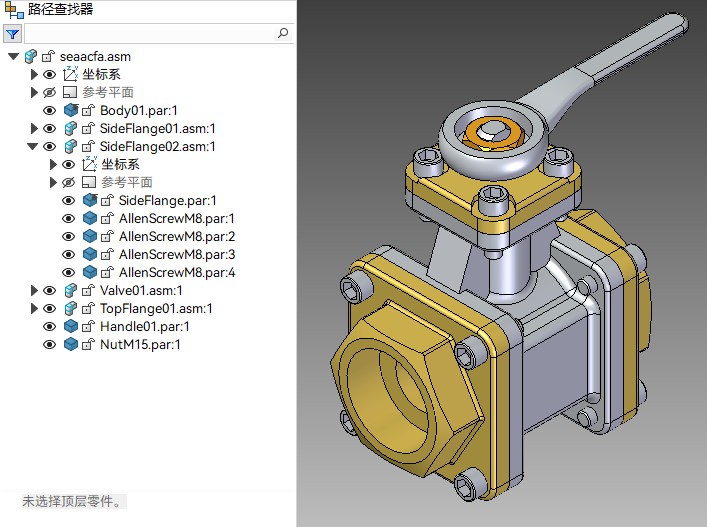The image size is (707, 527).
Task: Hide AllenScrewM8.par:1 with eye icon
Action: coord(69,219)
